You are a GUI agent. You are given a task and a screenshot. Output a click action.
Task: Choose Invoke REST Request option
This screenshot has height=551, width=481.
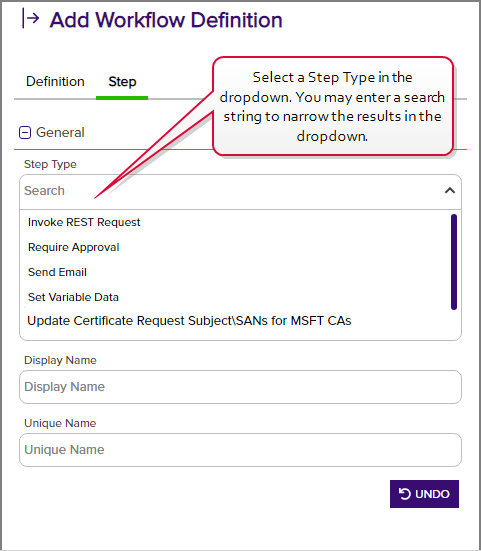point(84,222)
